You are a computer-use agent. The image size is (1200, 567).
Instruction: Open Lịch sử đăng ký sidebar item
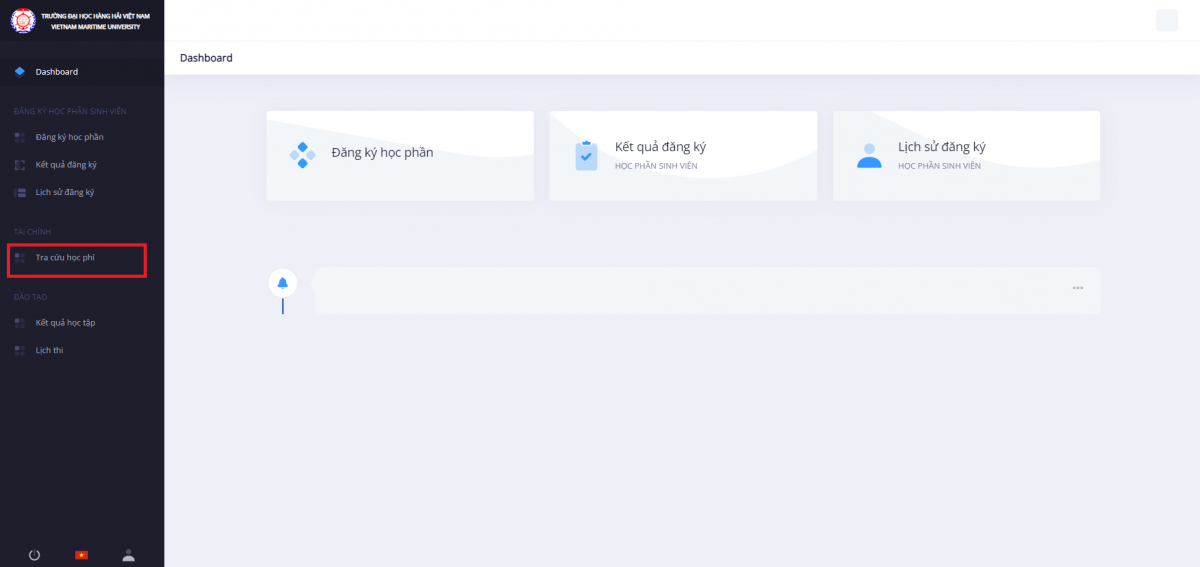[x=64, y=192]
